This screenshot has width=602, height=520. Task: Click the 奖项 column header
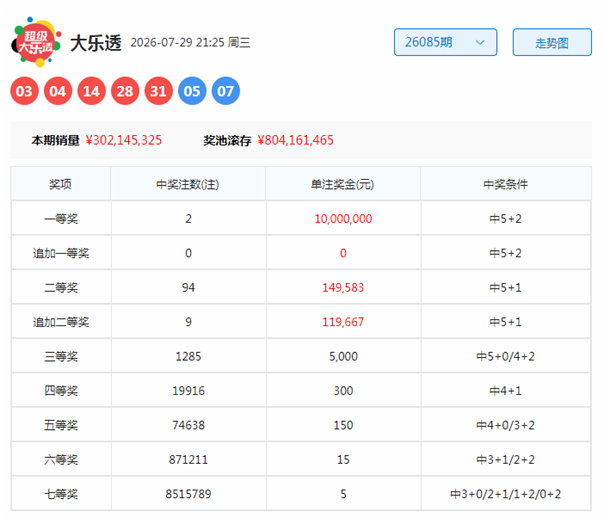pyautogui.click(x=60, y=184)
